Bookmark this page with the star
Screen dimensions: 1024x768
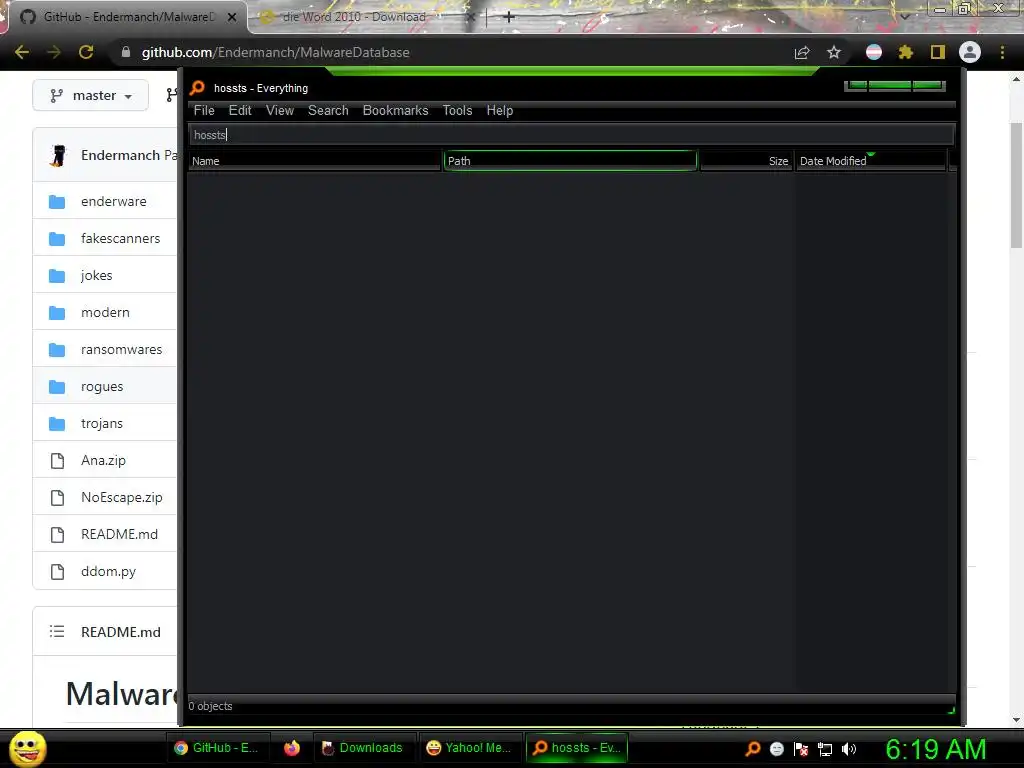coord(834,52)
